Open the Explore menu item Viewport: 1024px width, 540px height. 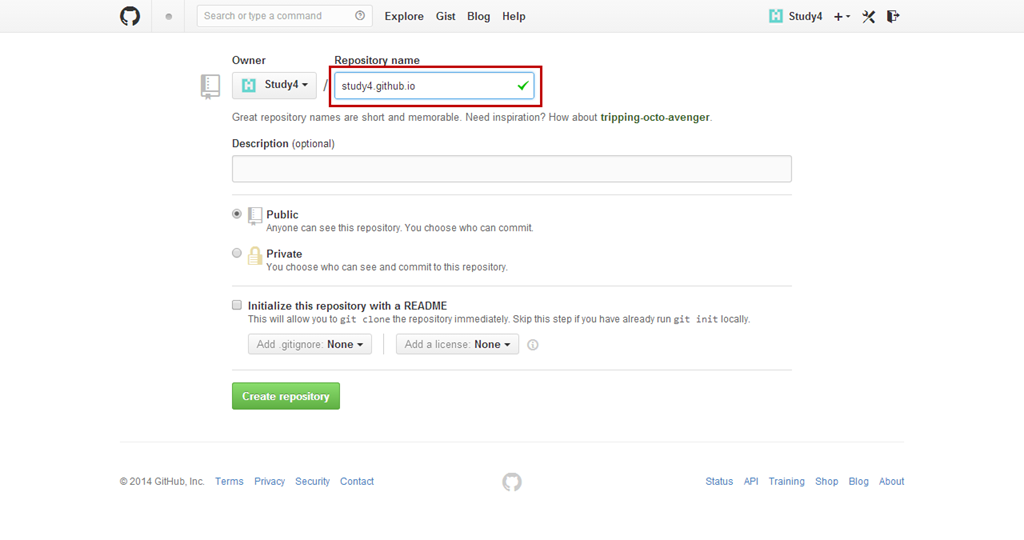point(404,16)
